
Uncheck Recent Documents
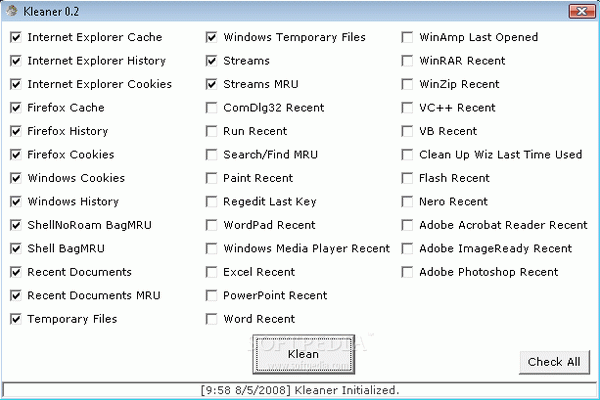click(x=16, y=272)
